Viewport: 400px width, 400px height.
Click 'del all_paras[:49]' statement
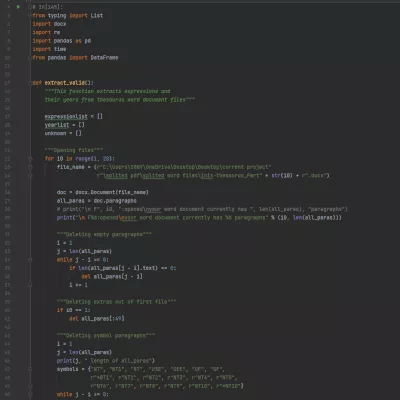[x=97, y=319]
